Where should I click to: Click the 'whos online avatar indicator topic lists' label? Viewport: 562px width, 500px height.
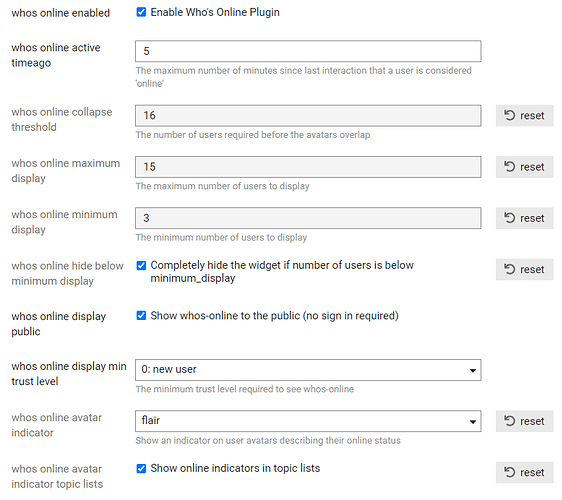coord(57,476)
